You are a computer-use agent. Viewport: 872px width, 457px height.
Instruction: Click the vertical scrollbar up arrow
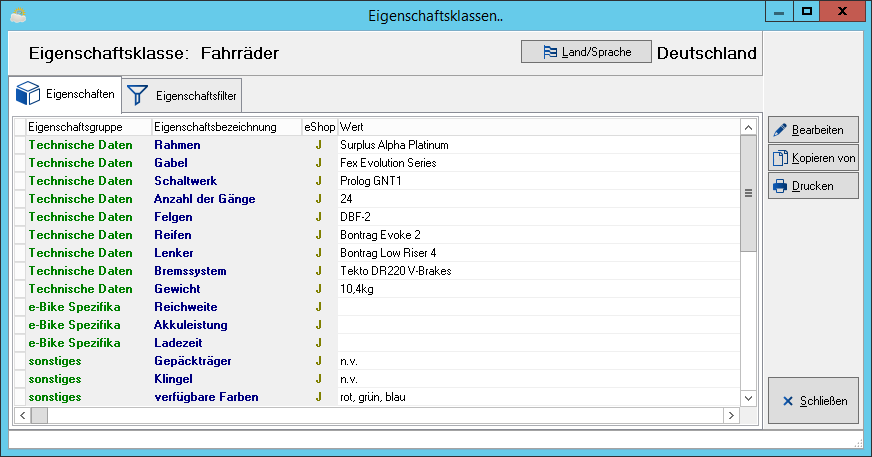(749, 127)
